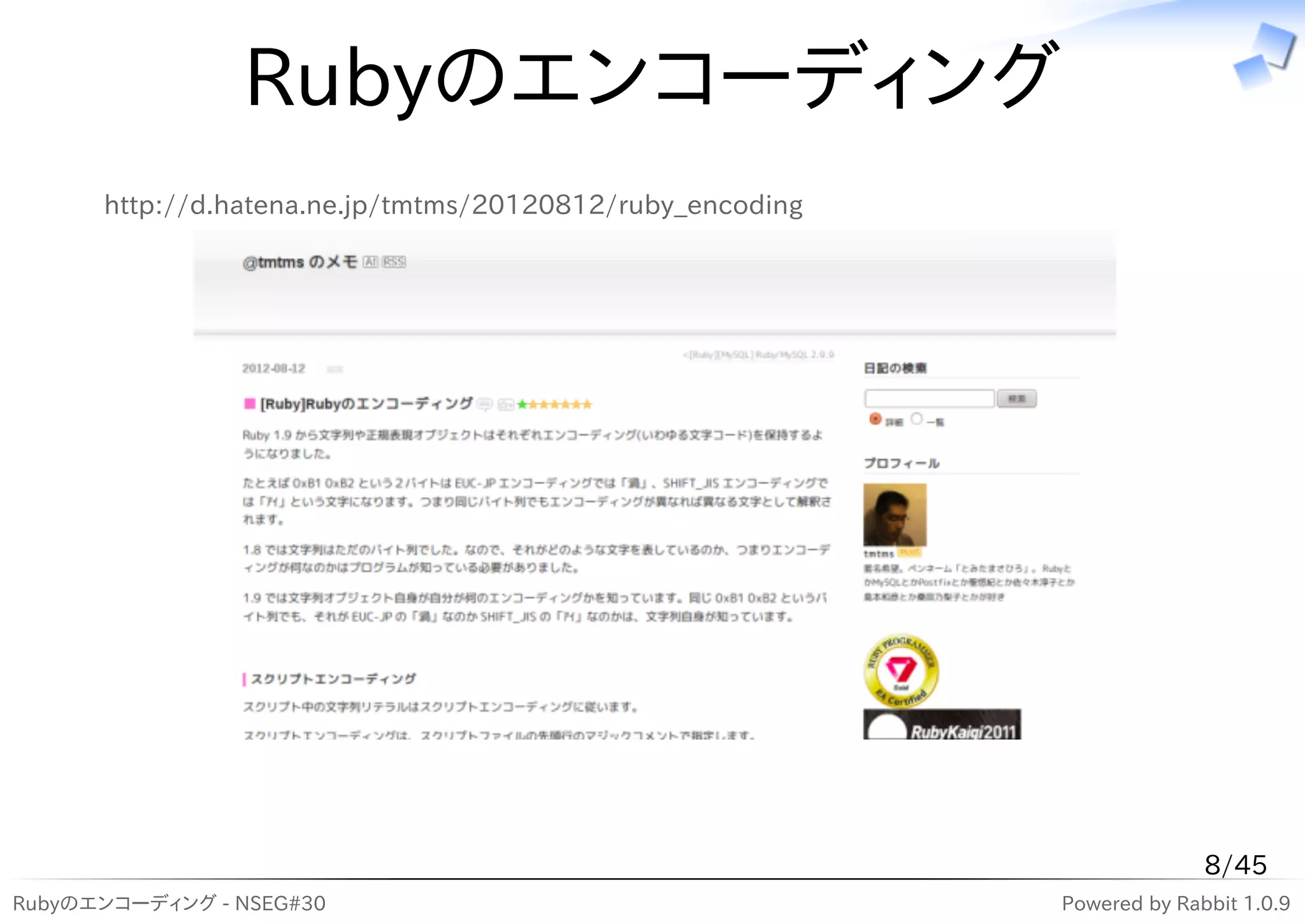Click the diary search input field
This screenshot has width=1305, height=924.
point(929,399)
